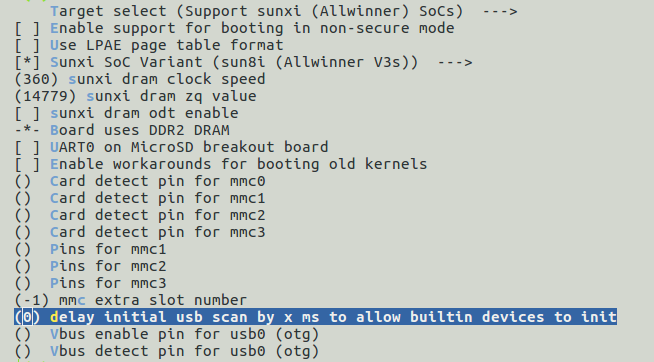This screenshot has height=362, width=654.
Task: Enable sunxi dram odt checkbox
Action: (x=28, y=113)
